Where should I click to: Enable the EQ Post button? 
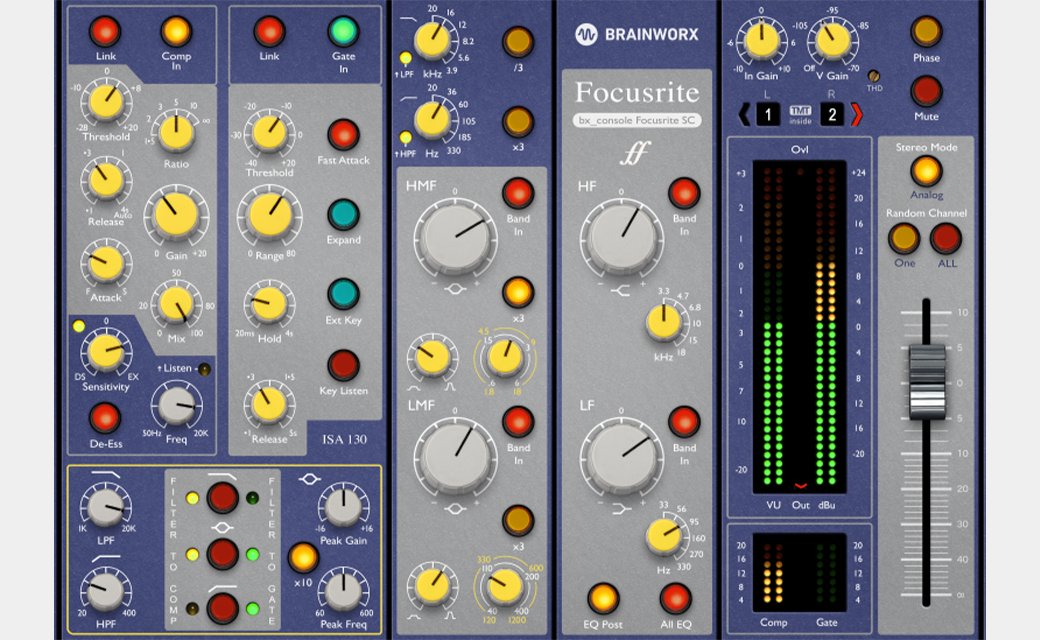(602, 598)
